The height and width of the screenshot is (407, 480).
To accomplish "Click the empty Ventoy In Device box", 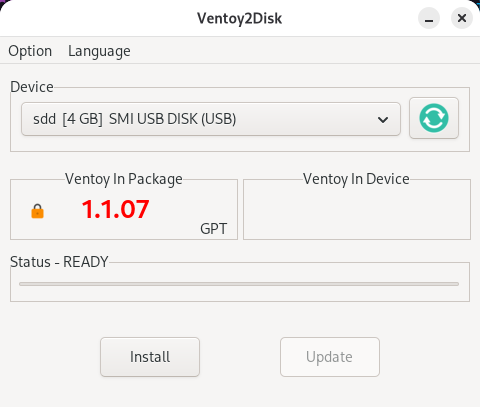I will 357,209.
